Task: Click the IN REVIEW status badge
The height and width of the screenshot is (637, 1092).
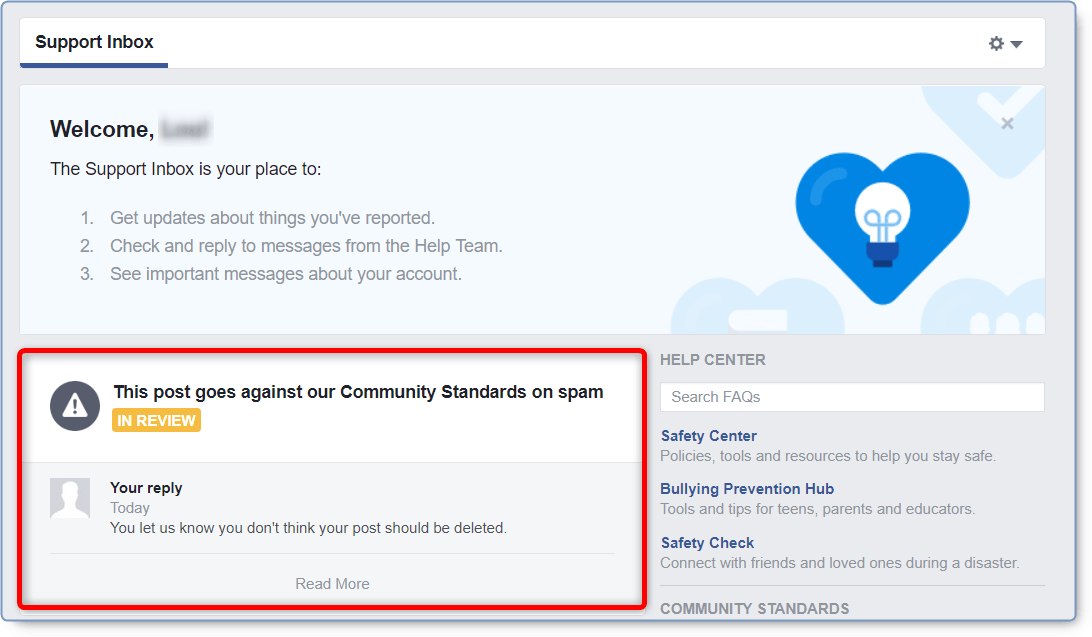Action: pos(156,421)
